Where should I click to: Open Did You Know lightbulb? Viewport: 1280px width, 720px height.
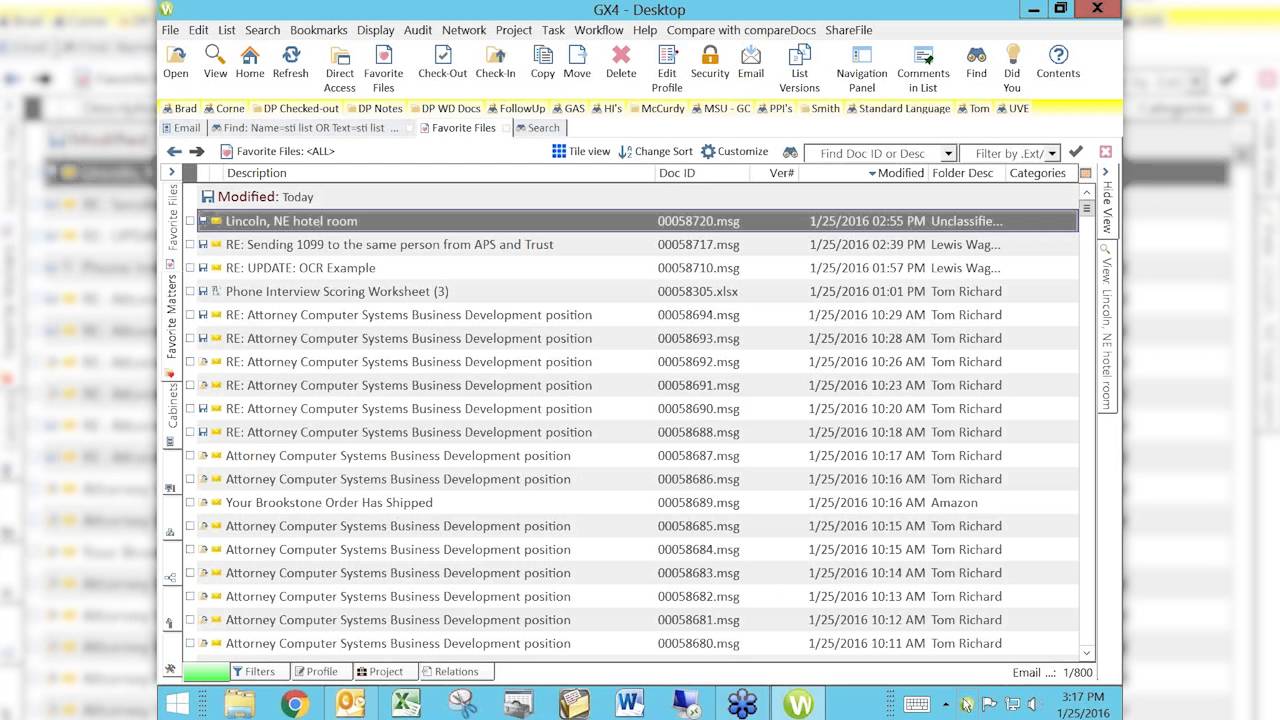[x=1012, y=69]
